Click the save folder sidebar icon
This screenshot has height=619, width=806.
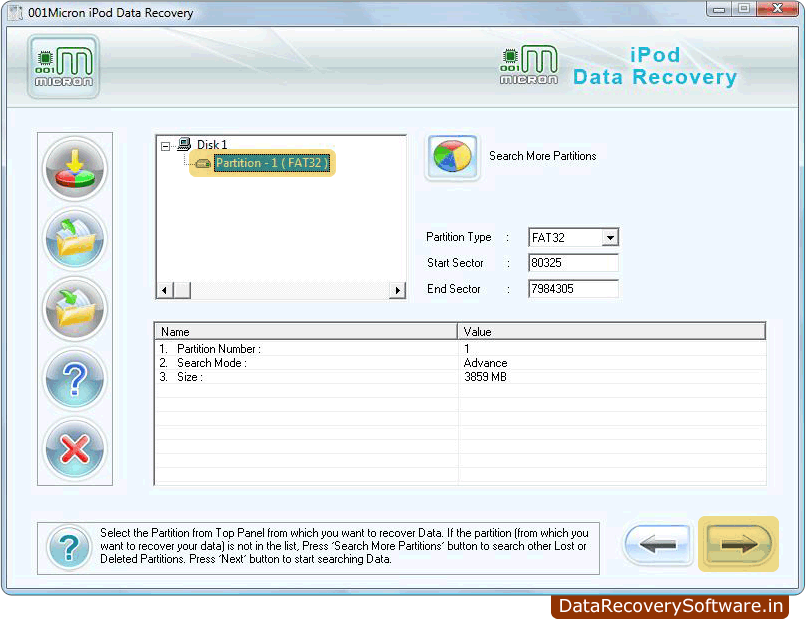[75, 308]
